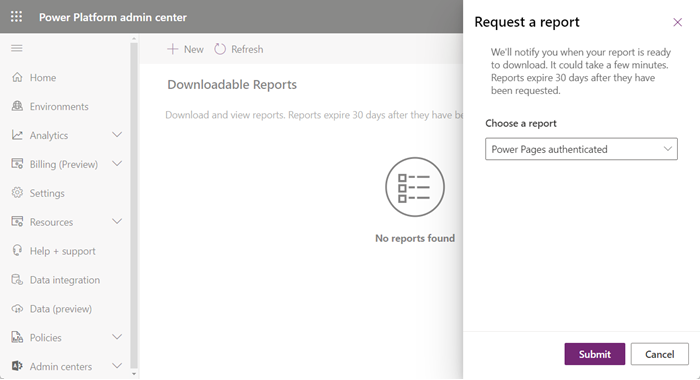Click the Help + support headset icon
Image resolution: width=700 pixels, height=380 pixels.
pos(17,251)
